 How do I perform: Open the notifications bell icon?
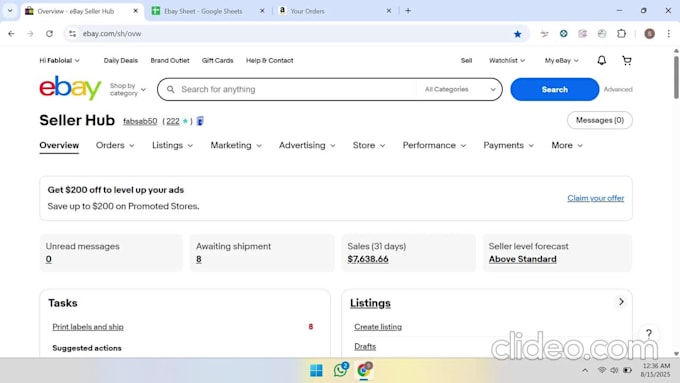[x=602, y=60]
